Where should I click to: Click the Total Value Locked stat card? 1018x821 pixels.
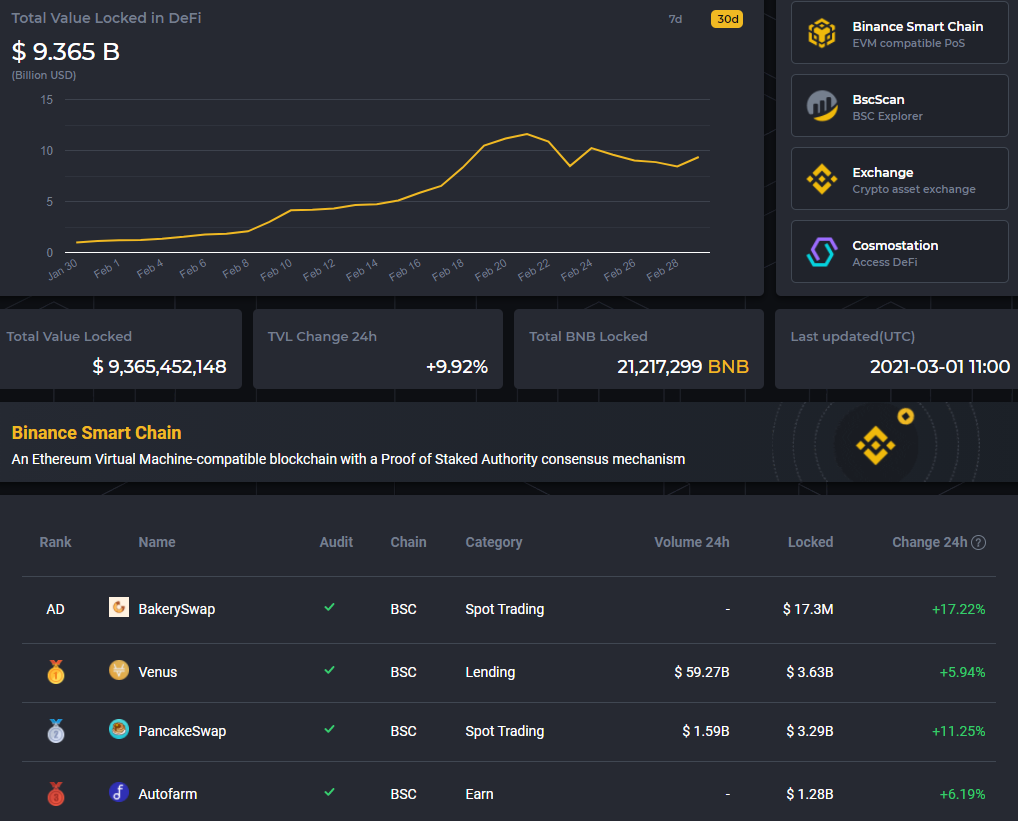pyautogui.click(x=121, y=349)
